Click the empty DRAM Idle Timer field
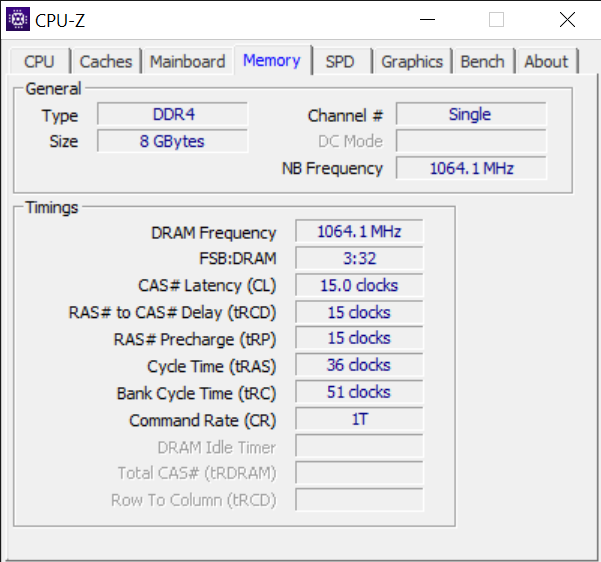The image size is (601, 562). coord(359,445)
